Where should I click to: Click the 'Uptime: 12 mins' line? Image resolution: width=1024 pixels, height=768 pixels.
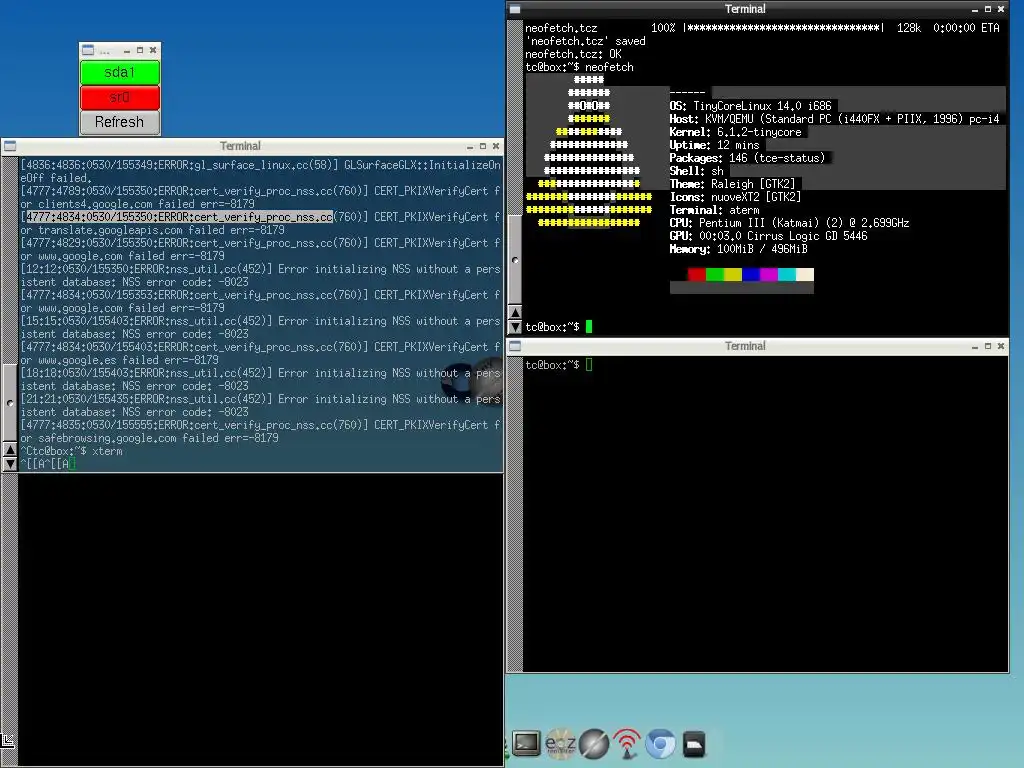714,145
